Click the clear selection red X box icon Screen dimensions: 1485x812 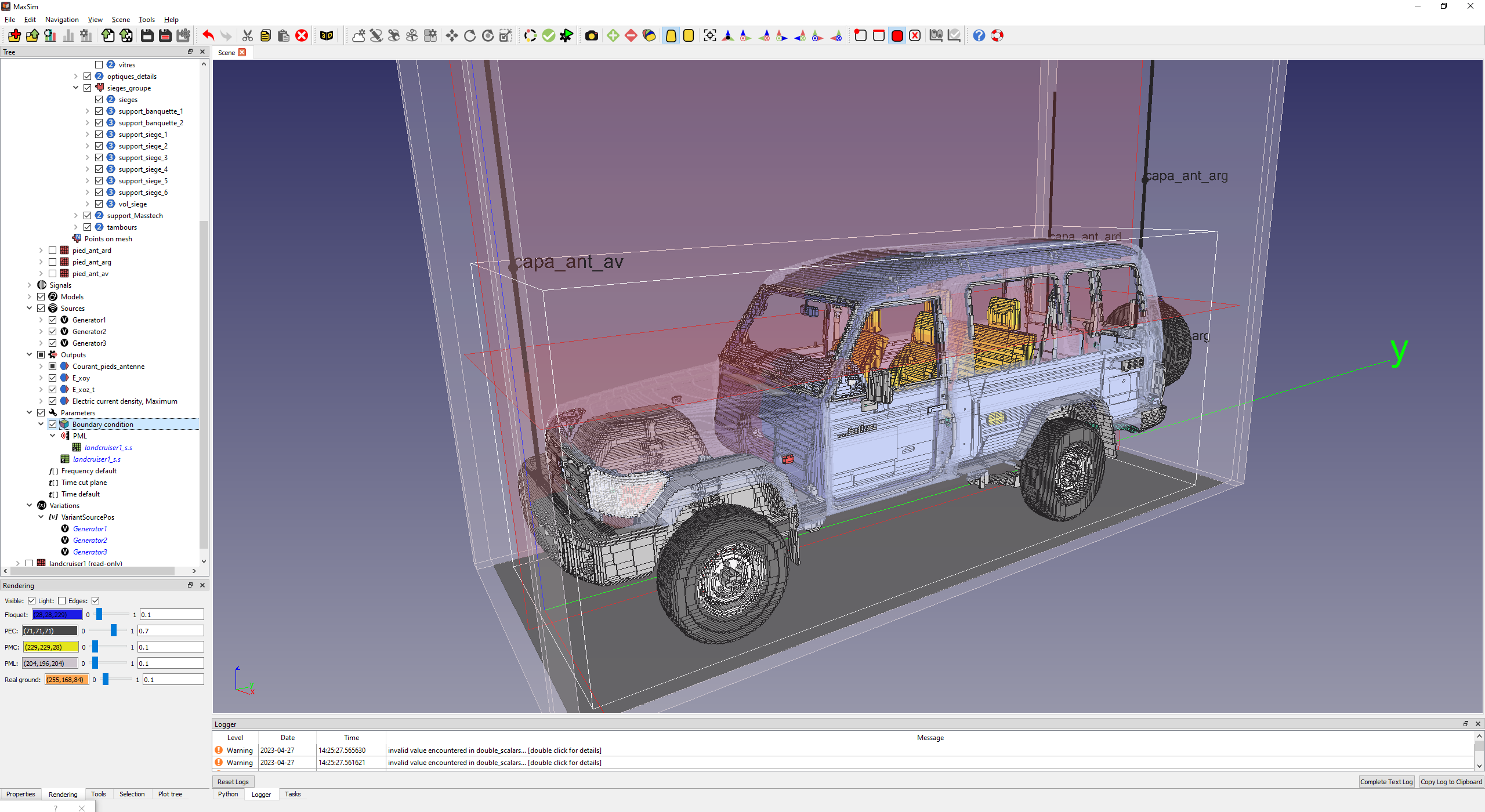pyautogui.click(x=915, y=36)
